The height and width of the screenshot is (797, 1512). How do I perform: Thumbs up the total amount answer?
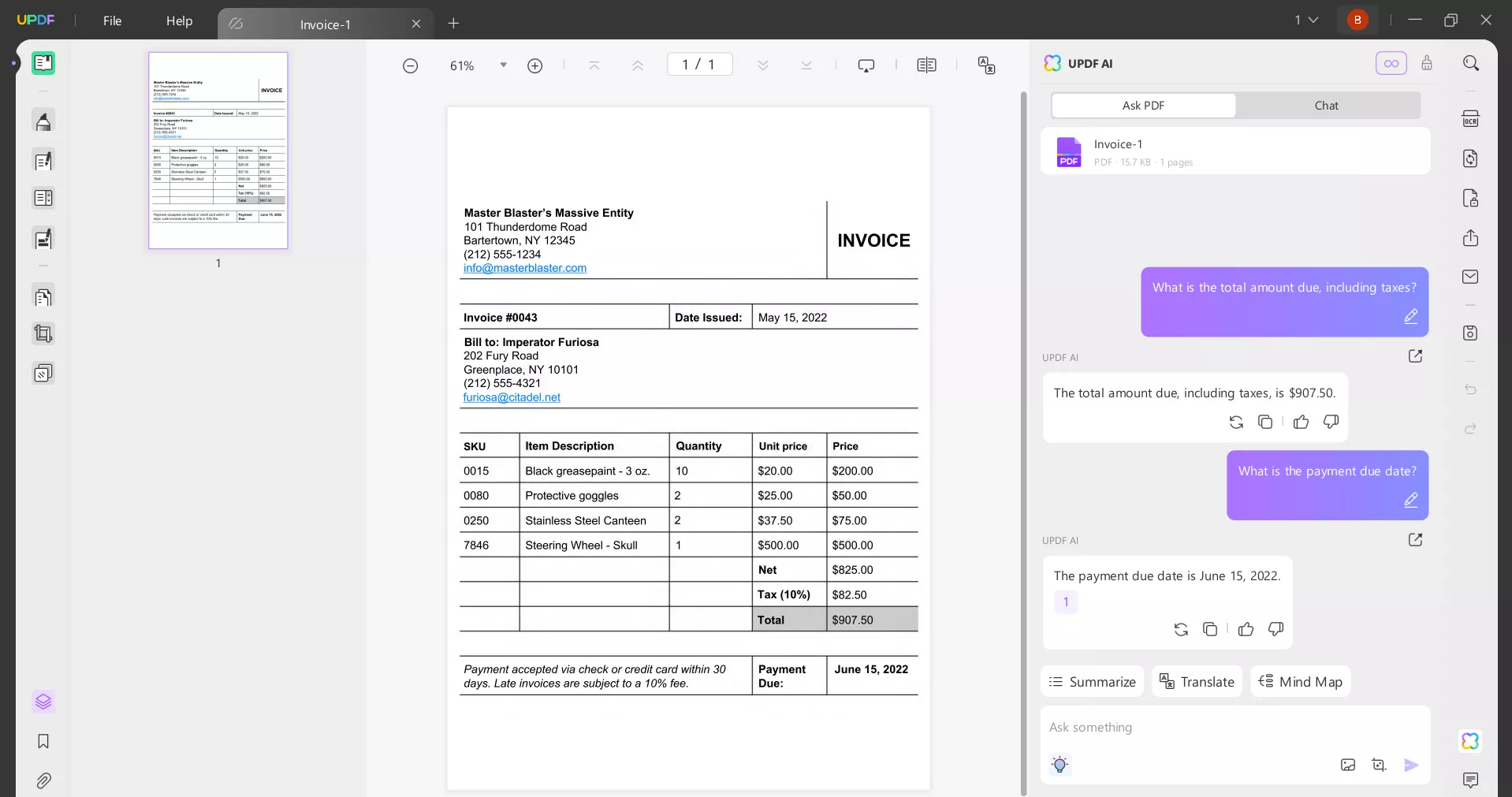(x=1301, y=423)
